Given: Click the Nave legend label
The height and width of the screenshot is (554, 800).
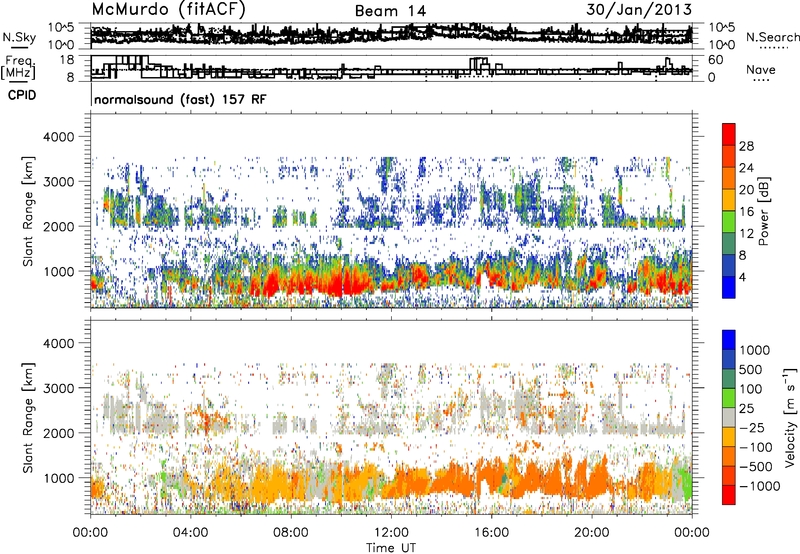Looking at the screenshot, I should tap(761, 69).
